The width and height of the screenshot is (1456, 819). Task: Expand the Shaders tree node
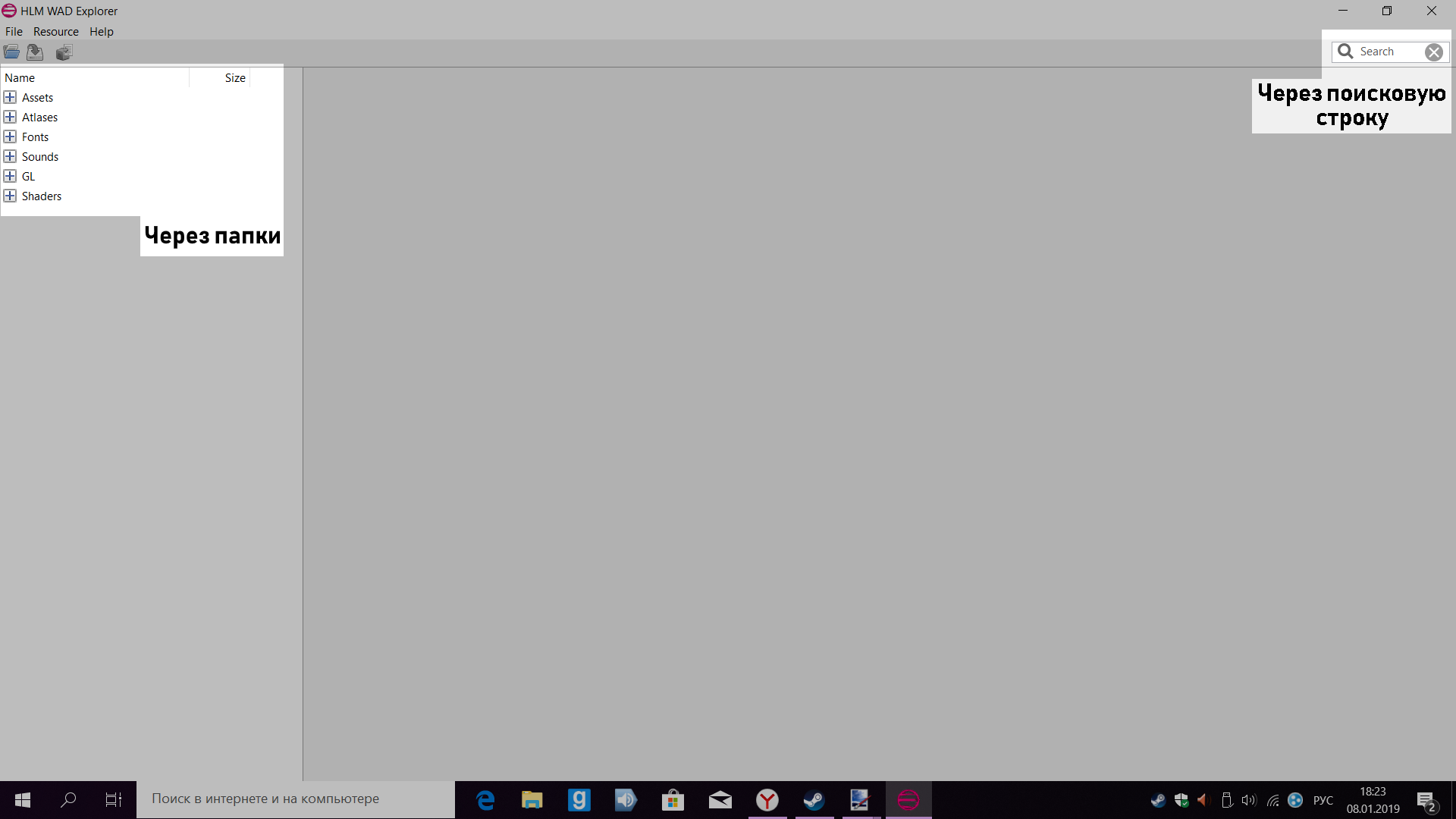click(10, 196)
